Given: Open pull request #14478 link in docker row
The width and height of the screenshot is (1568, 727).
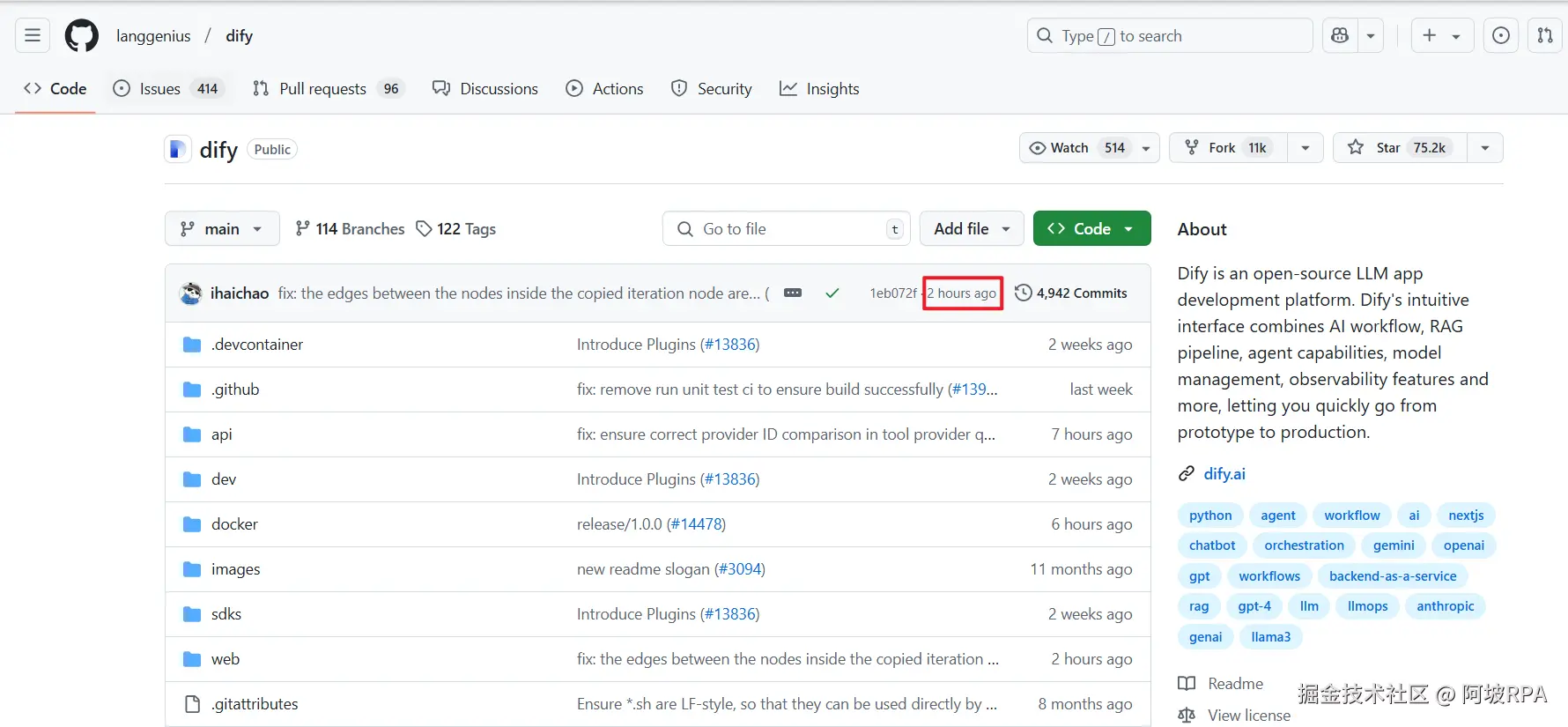Looking at the screenshot, I should click(696, 524).
